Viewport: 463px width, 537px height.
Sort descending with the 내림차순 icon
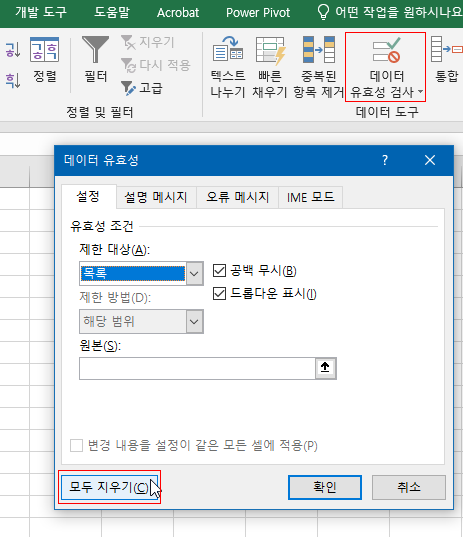13,80
